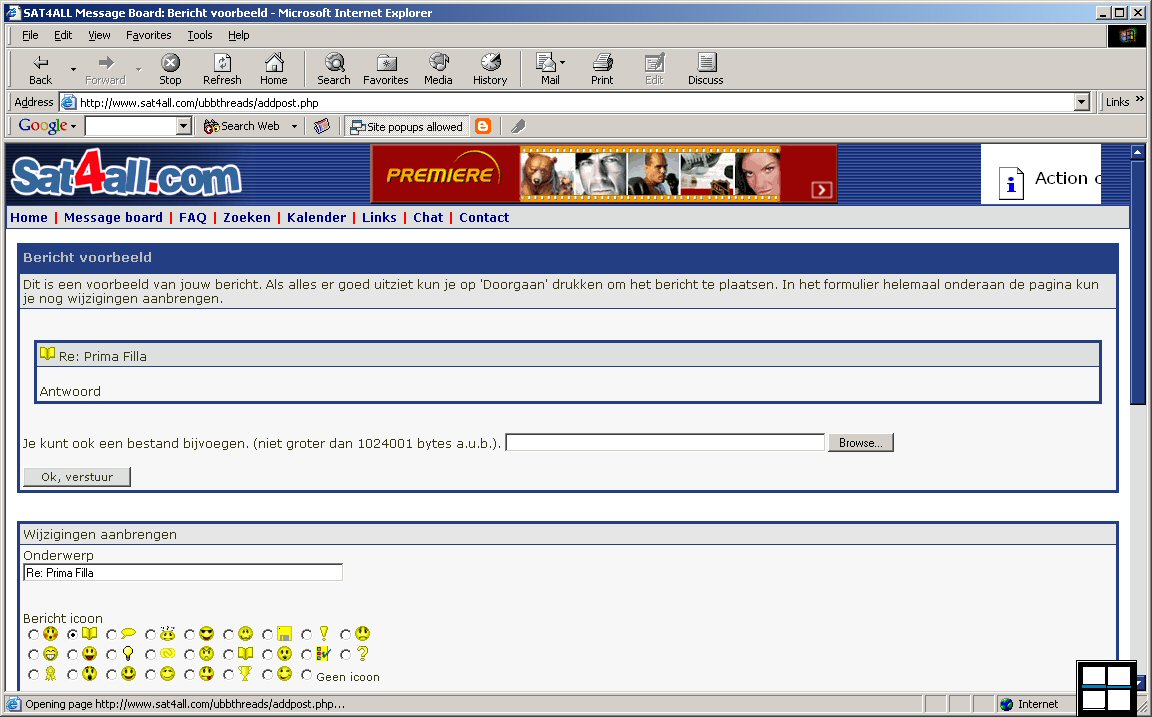This screenshot has height=717, width=1152.
Task: Go to the browser Home page icon
Action: (x=273, y=70)
